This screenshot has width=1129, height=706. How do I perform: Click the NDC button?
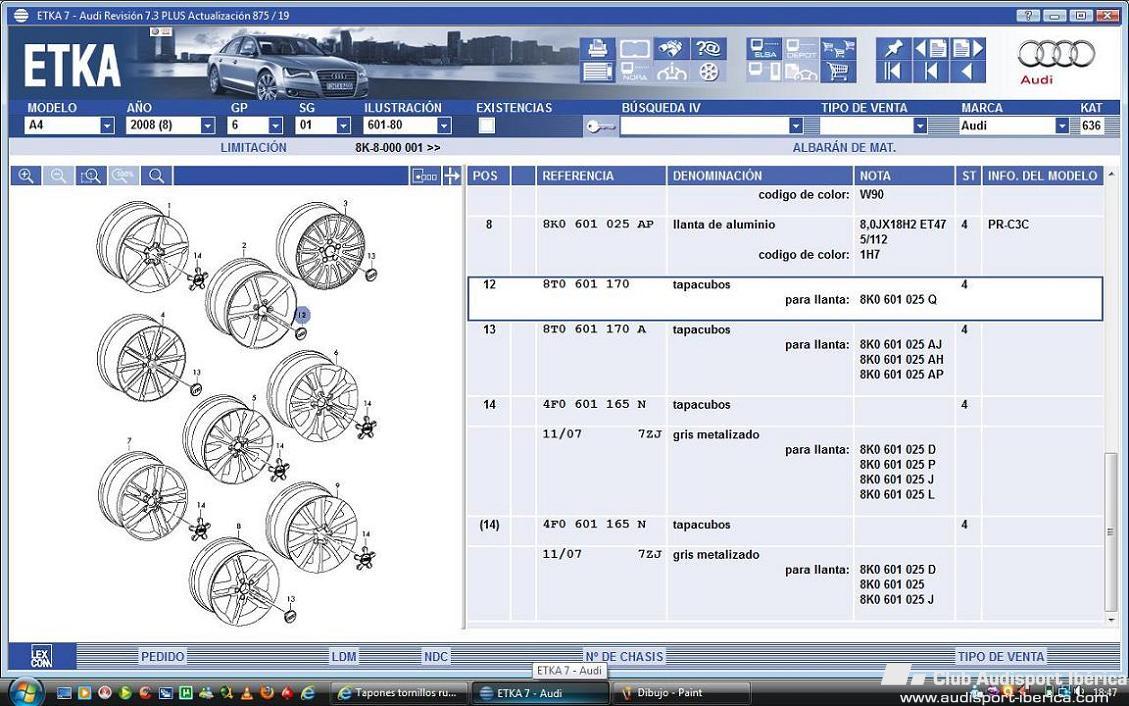click(436, 656)
